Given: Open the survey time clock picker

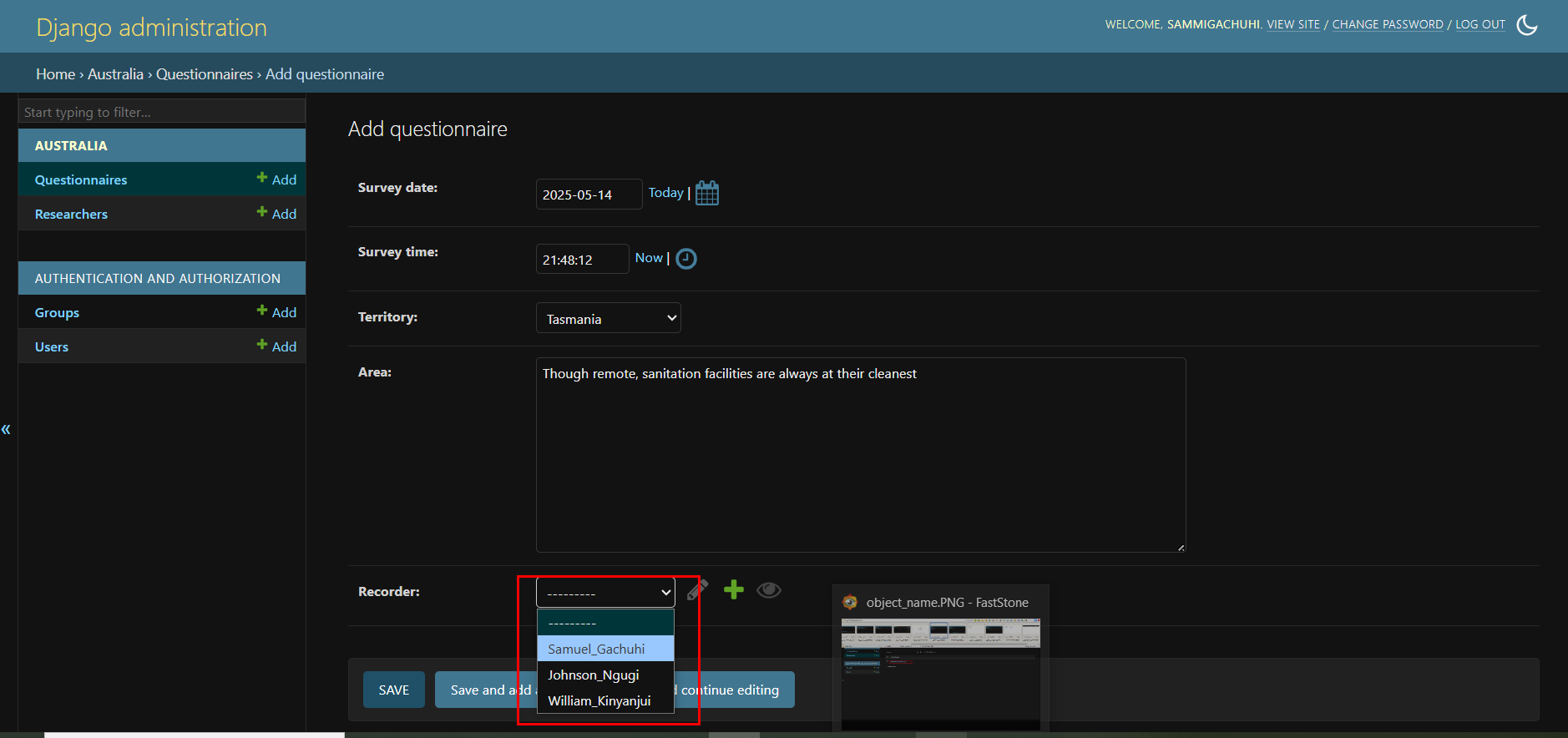Looking at the screenshot, I should 685,259.
